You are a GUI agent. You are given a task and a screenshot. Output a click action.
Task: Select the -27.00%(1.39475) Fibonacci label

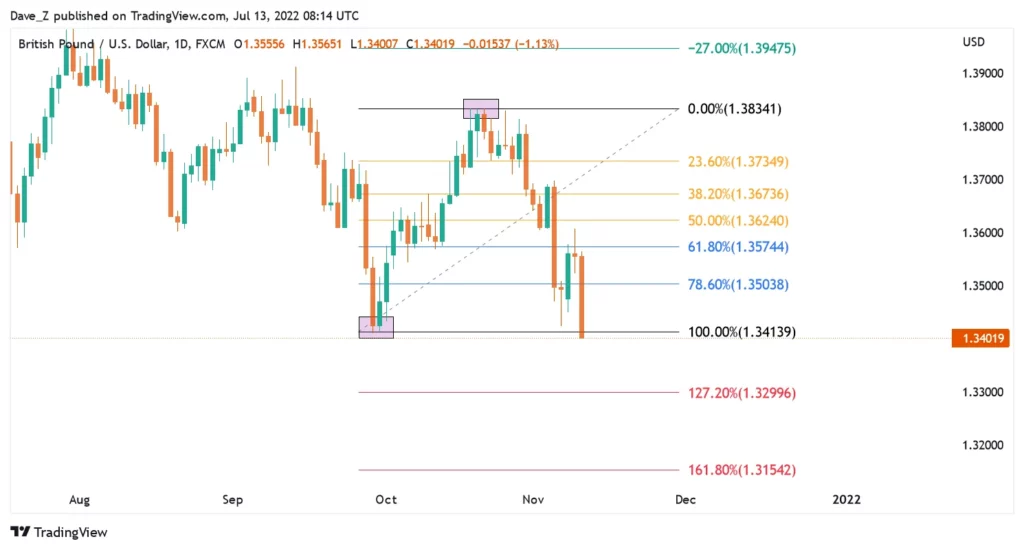click(741, 48)
